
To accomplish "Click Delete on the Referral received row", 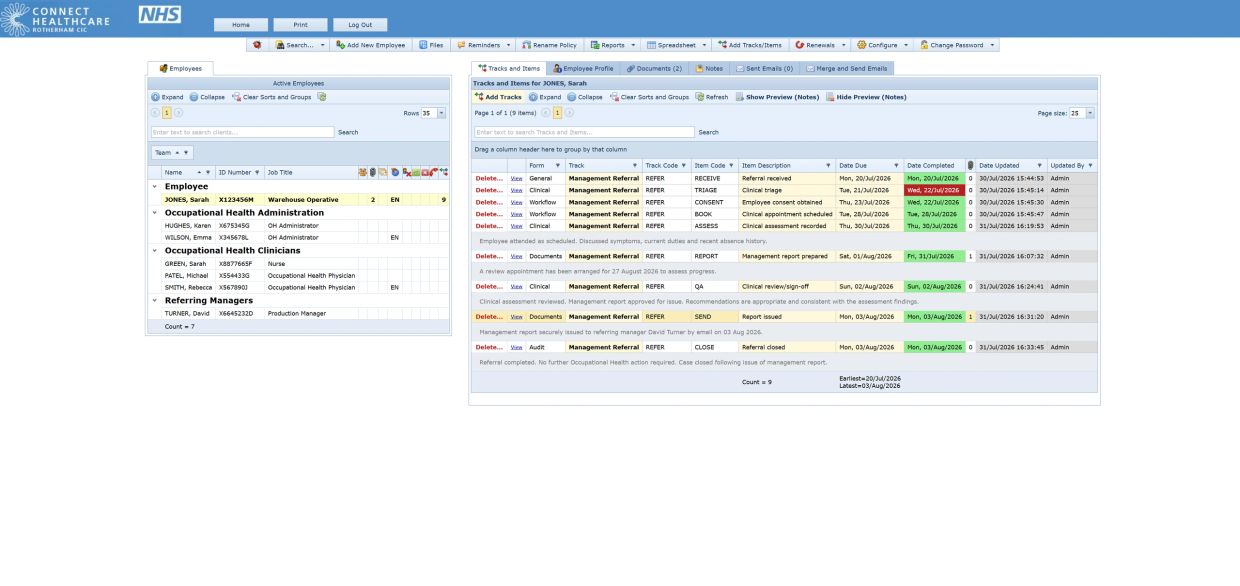I will (489, 178).
